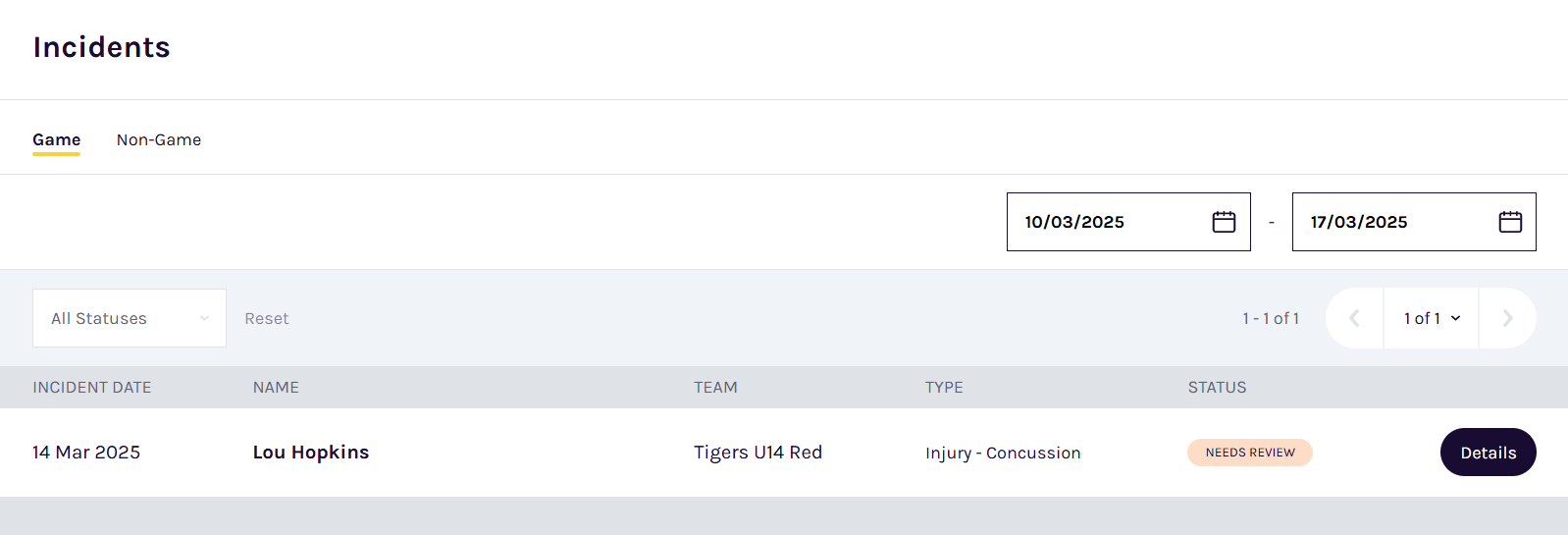Screen dimensions: 1568x535
Task: Switch to the Non-Game tab
Action: pos(159,139)
